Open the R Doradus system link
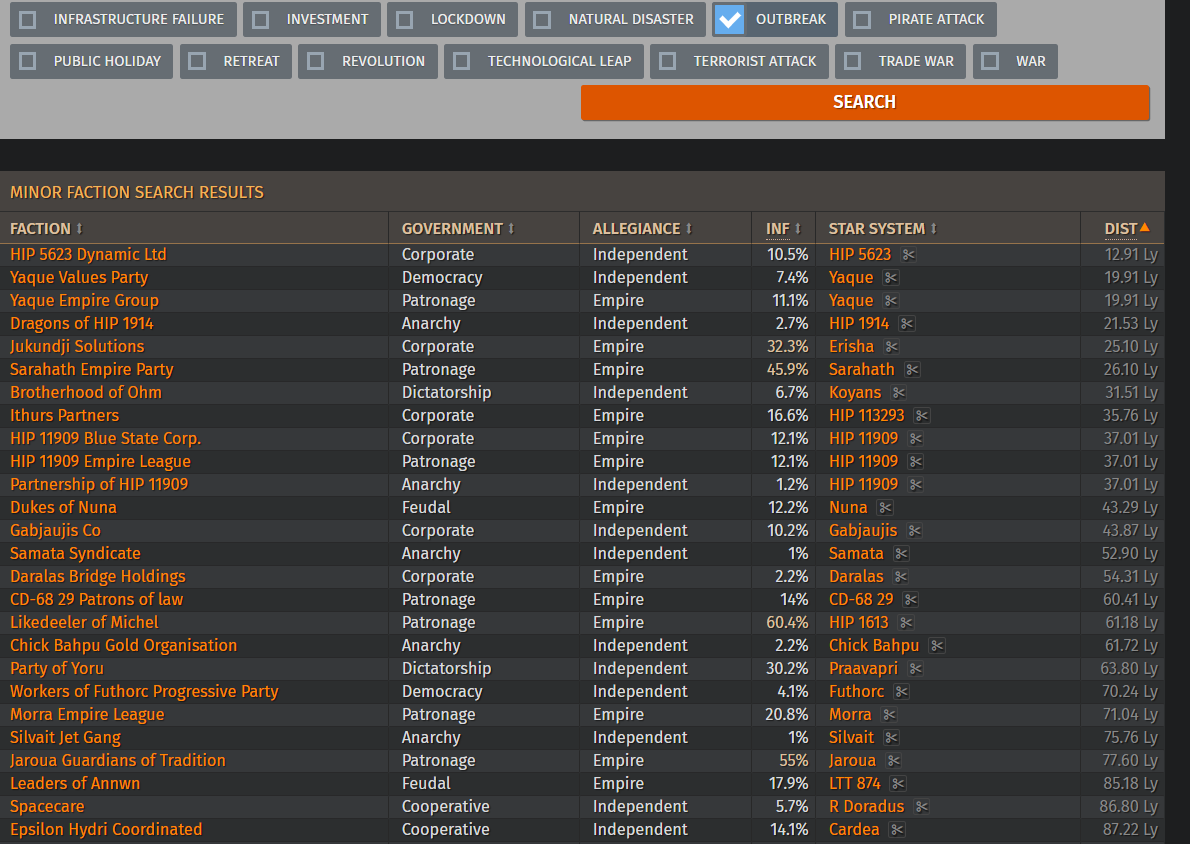 pos(867,807)
